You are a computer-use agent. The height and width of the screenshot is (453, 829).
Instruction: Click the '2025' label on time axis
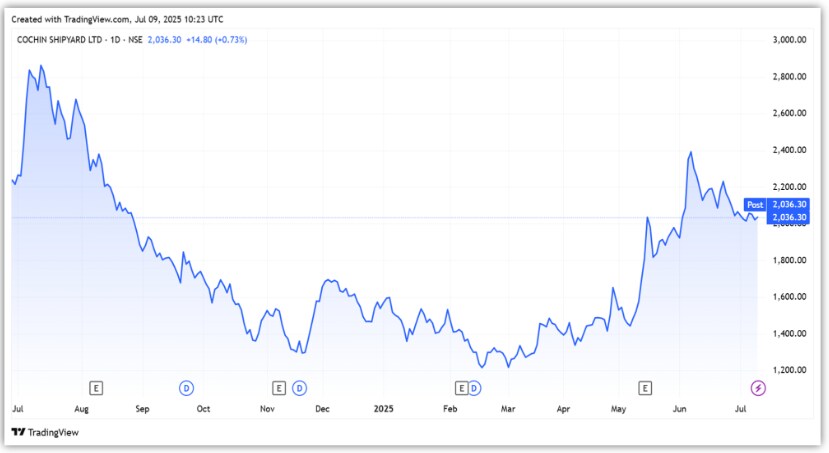point(385,409)
